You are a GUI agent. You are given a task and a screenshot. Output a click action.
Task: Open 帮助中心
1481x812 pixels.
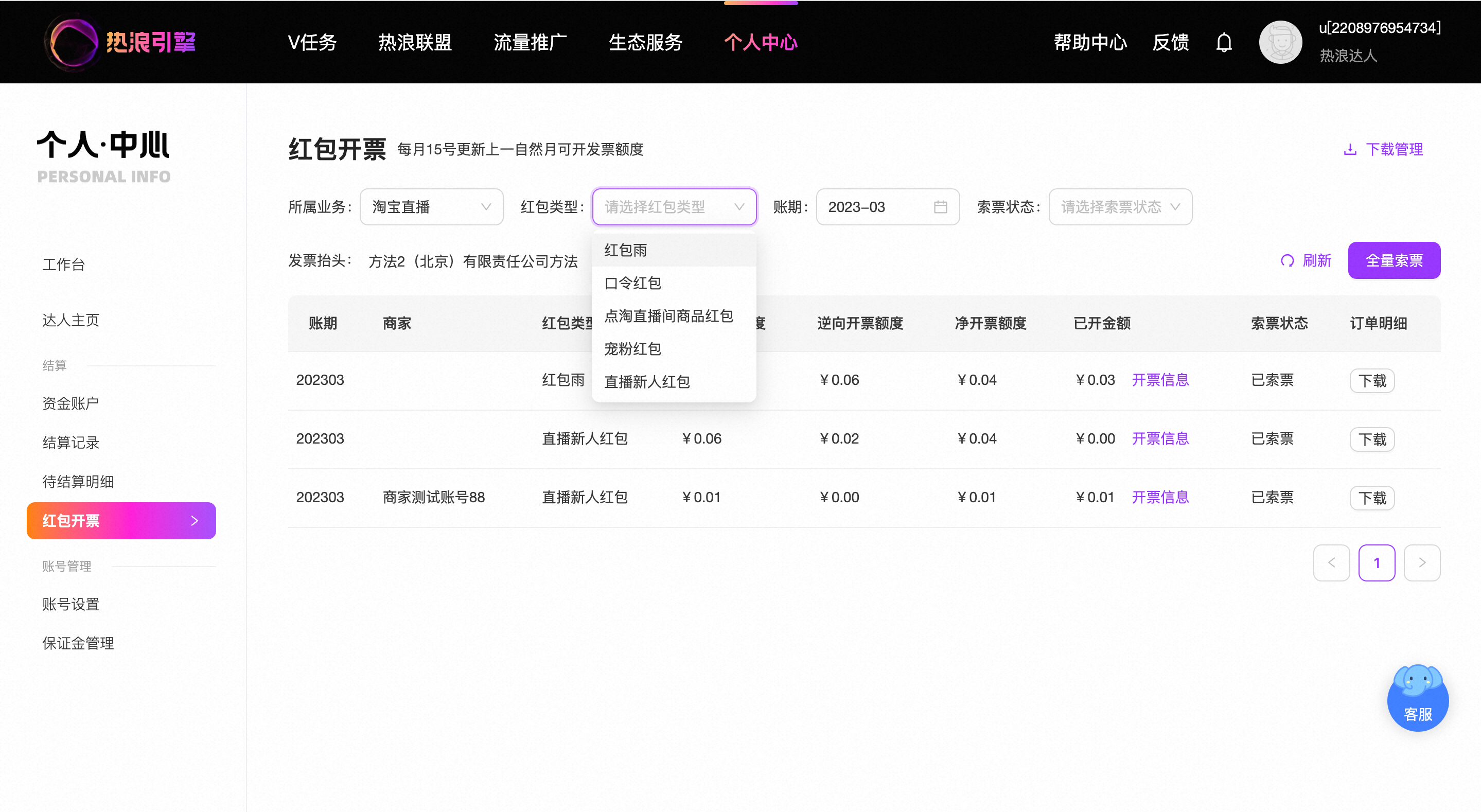[x=1090, y=42]
